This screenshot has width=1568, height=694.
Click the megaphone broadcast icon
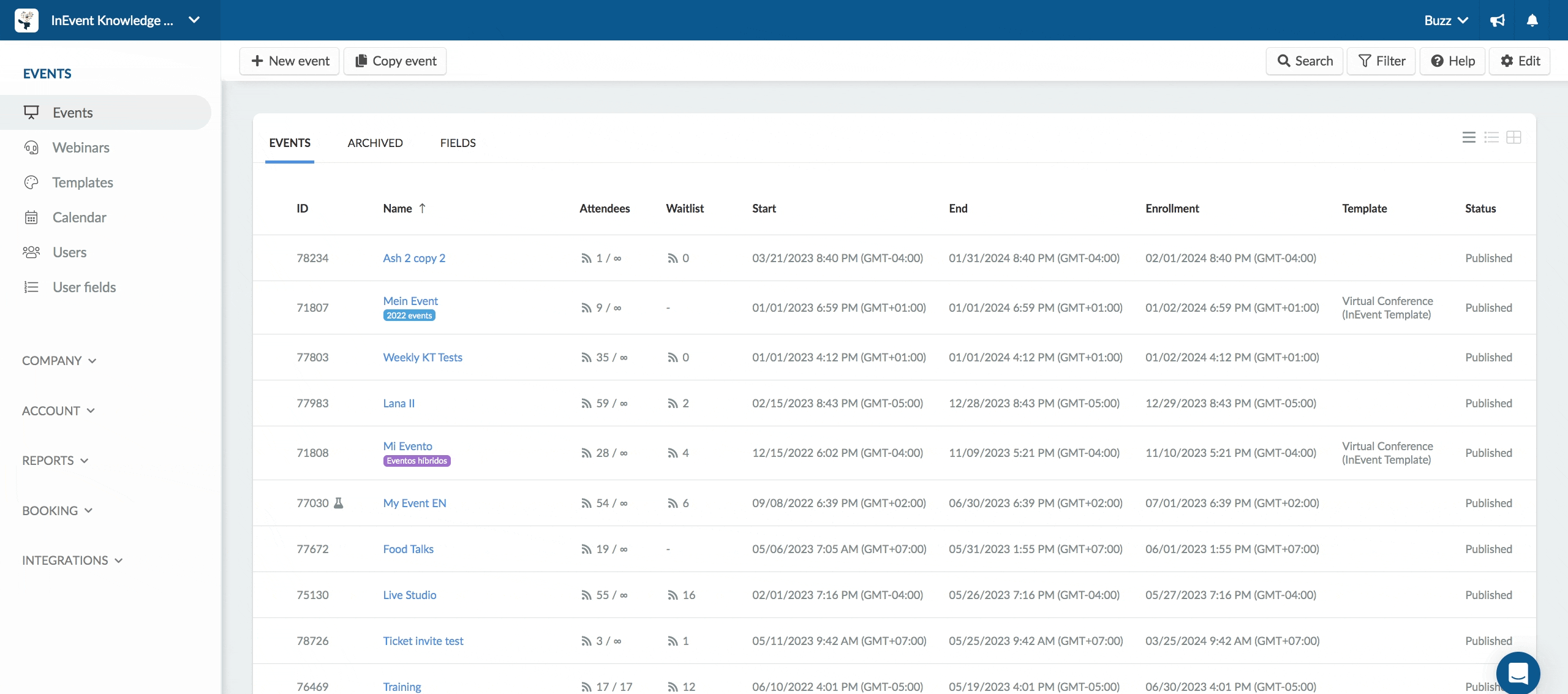[x=1497, y=19]
